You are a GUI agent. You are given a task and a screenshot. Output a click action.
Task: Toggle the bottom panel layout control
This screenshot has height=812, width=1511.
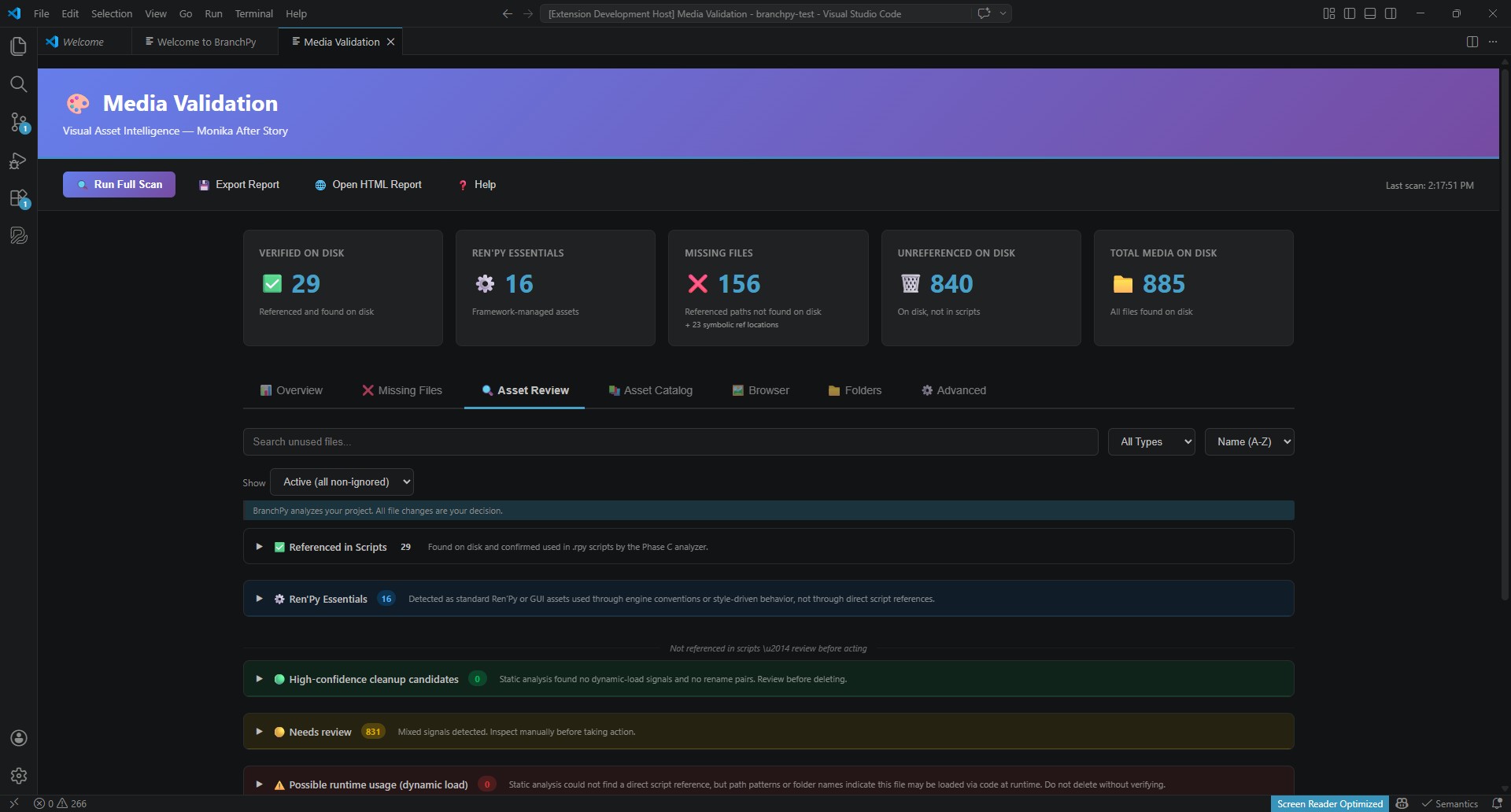(1369, 13)
